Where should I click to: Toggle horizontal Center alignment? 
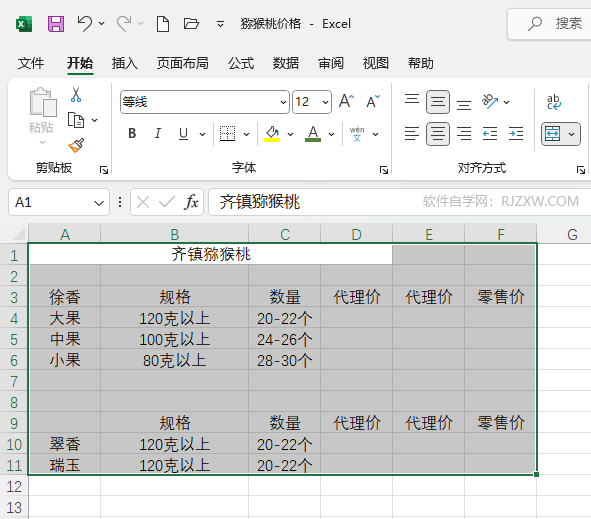[x=438, y=133]
